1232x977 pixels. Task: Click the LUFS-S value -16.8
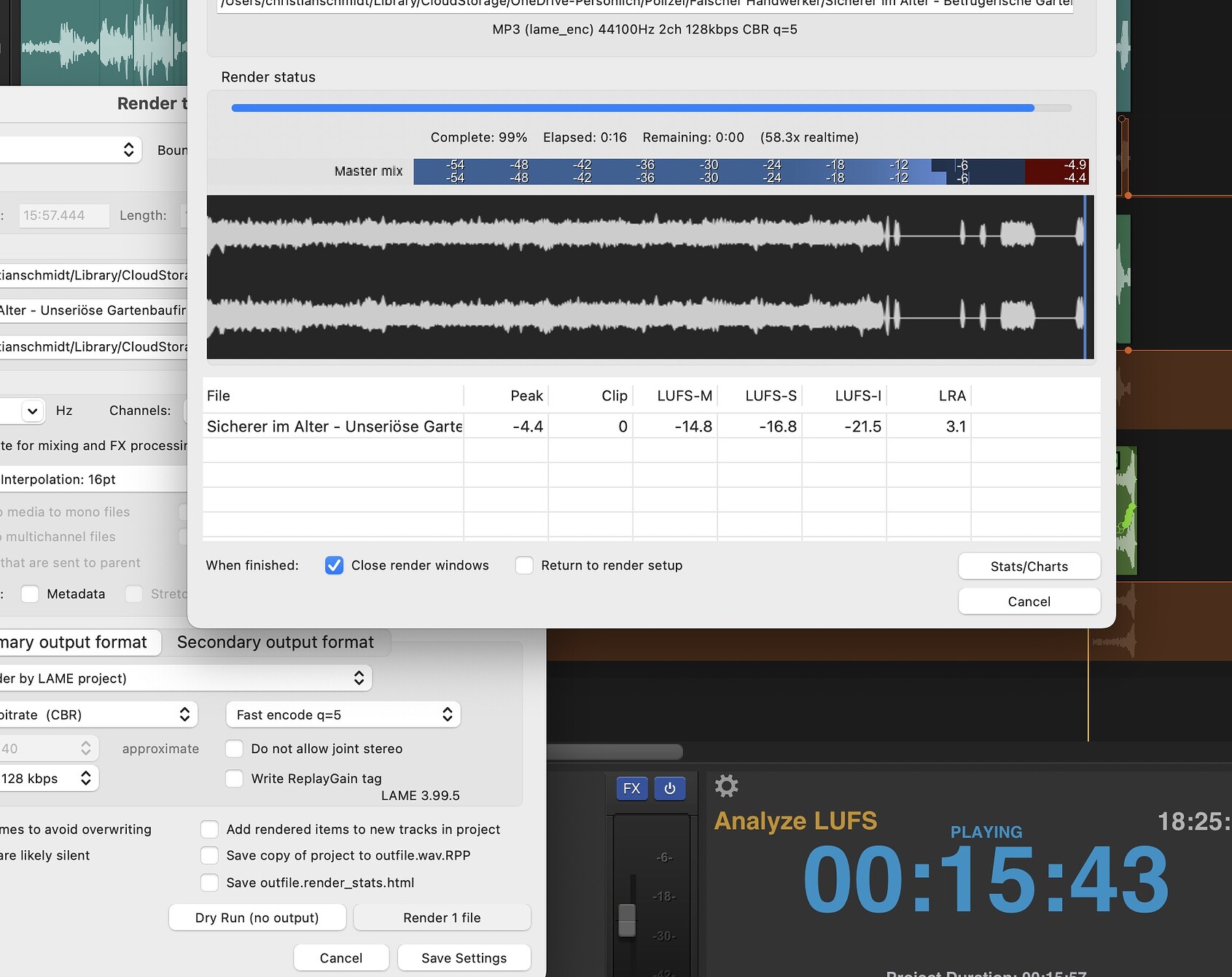click(777, 427)
